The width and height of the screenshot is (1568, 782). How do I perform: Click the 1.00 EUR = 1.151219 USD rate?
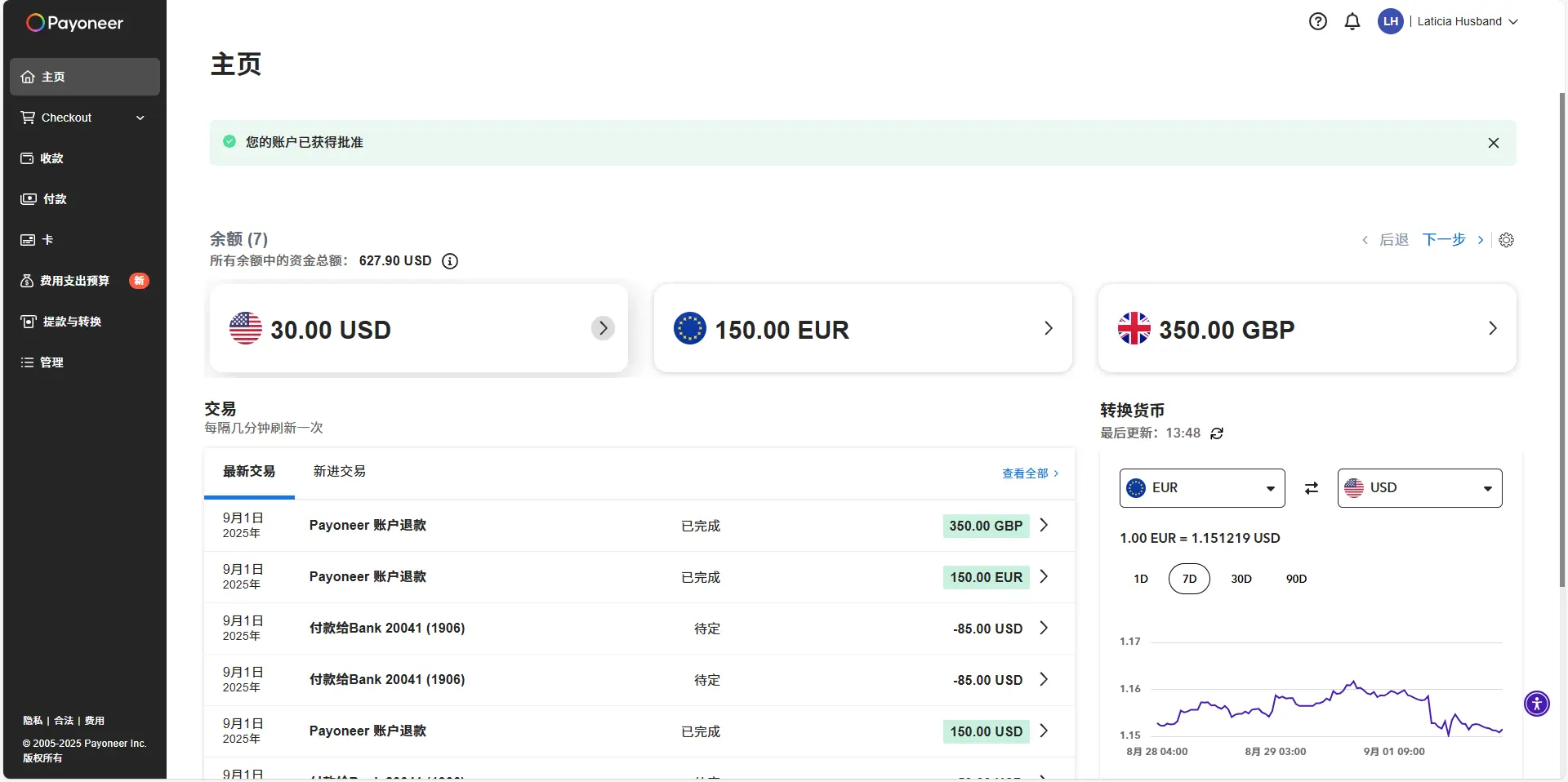(x=1200, y=538)
